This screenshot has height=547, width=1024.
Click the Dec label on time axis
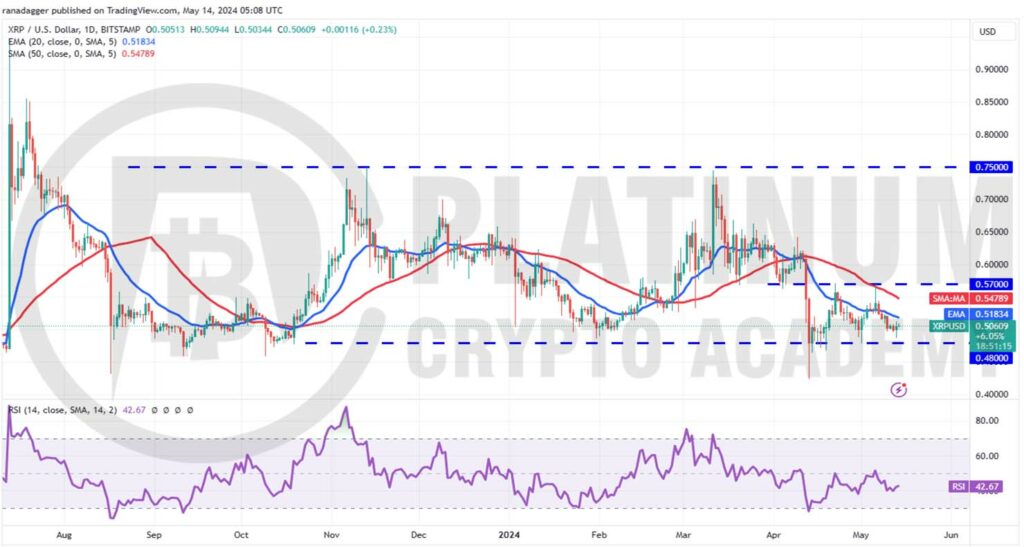click(419, 535)
